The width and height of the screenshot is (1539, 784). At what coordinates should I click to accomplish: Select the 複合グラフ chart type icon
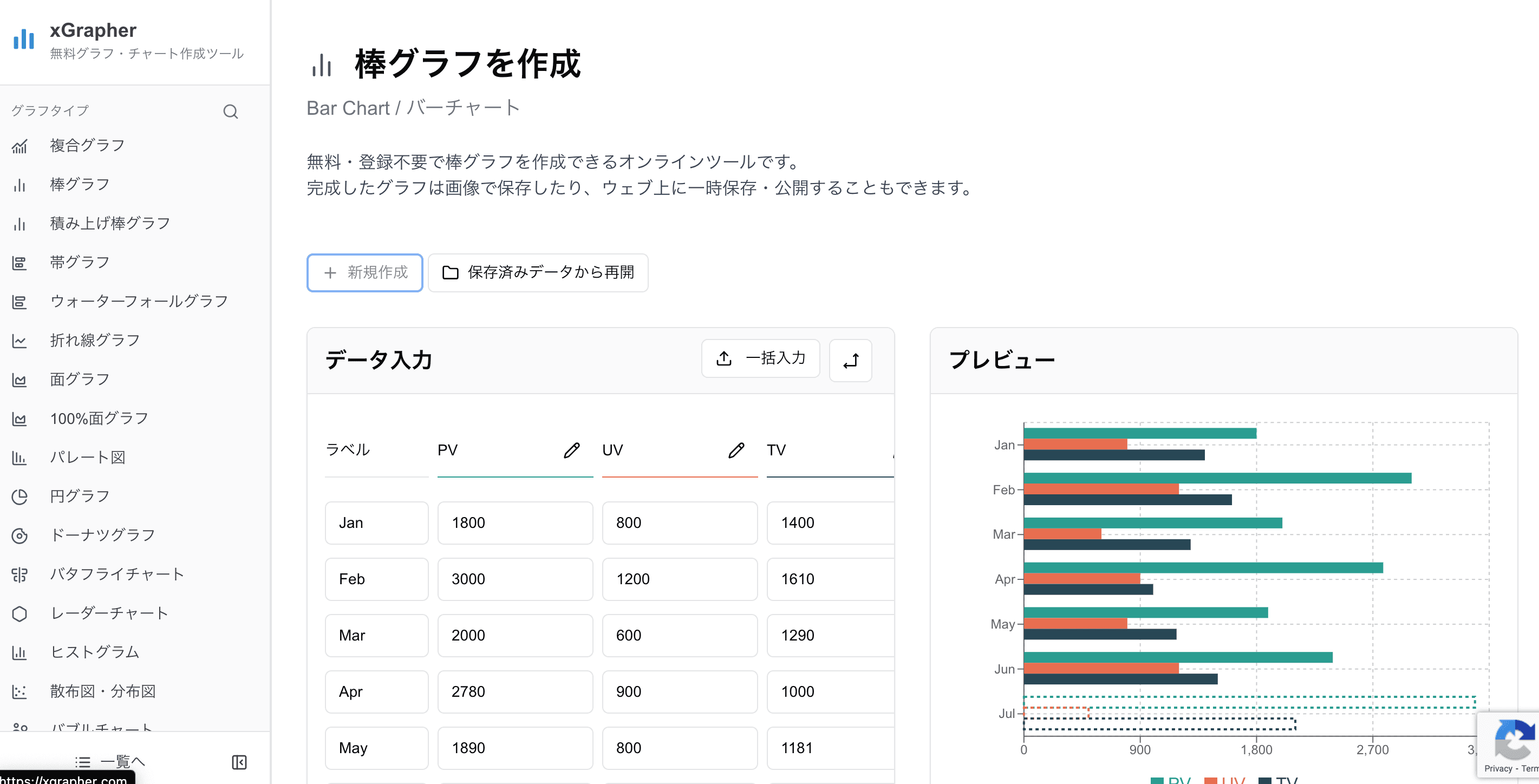(x=21, y=145)
